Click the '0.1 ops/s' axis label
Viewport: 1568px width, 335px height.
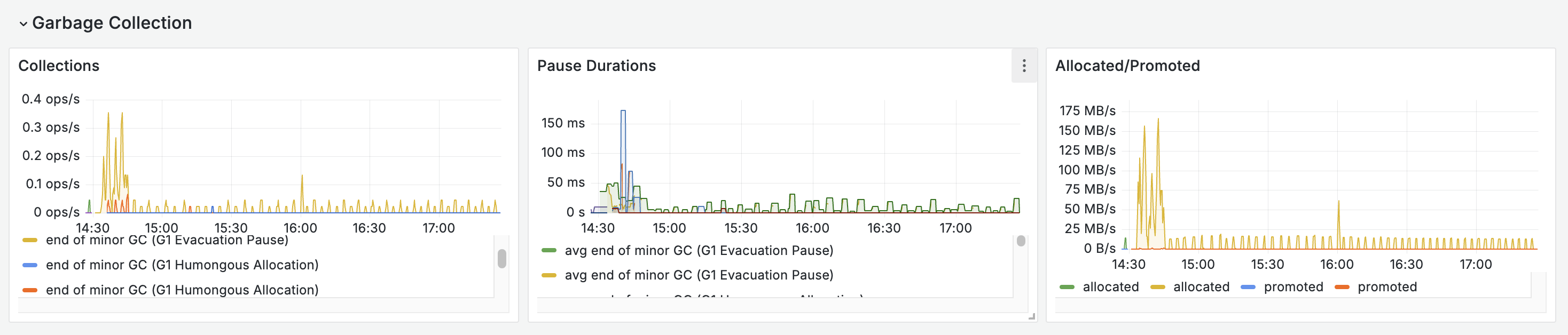click(x=52, y=184)
